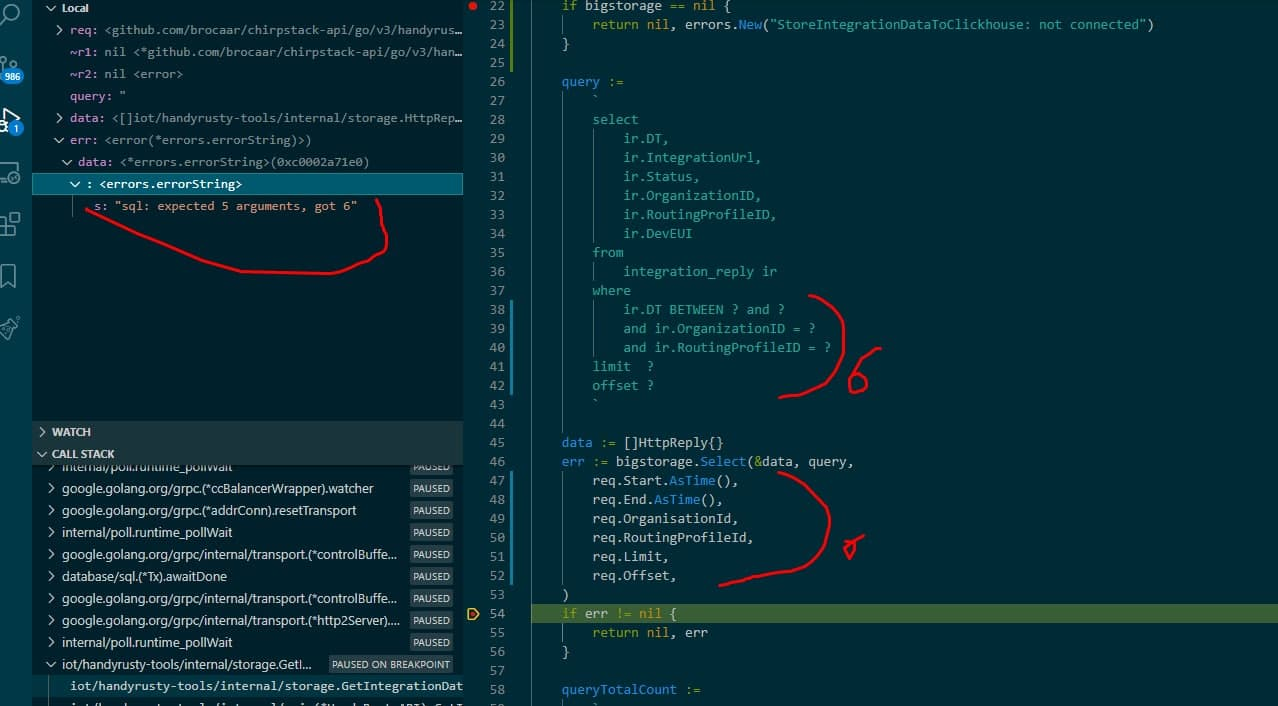The width and height of the screenshot is (1278, 706).
Task: Click ir.IntegrationUrl on line 30
Action: (x=692, y=158)
